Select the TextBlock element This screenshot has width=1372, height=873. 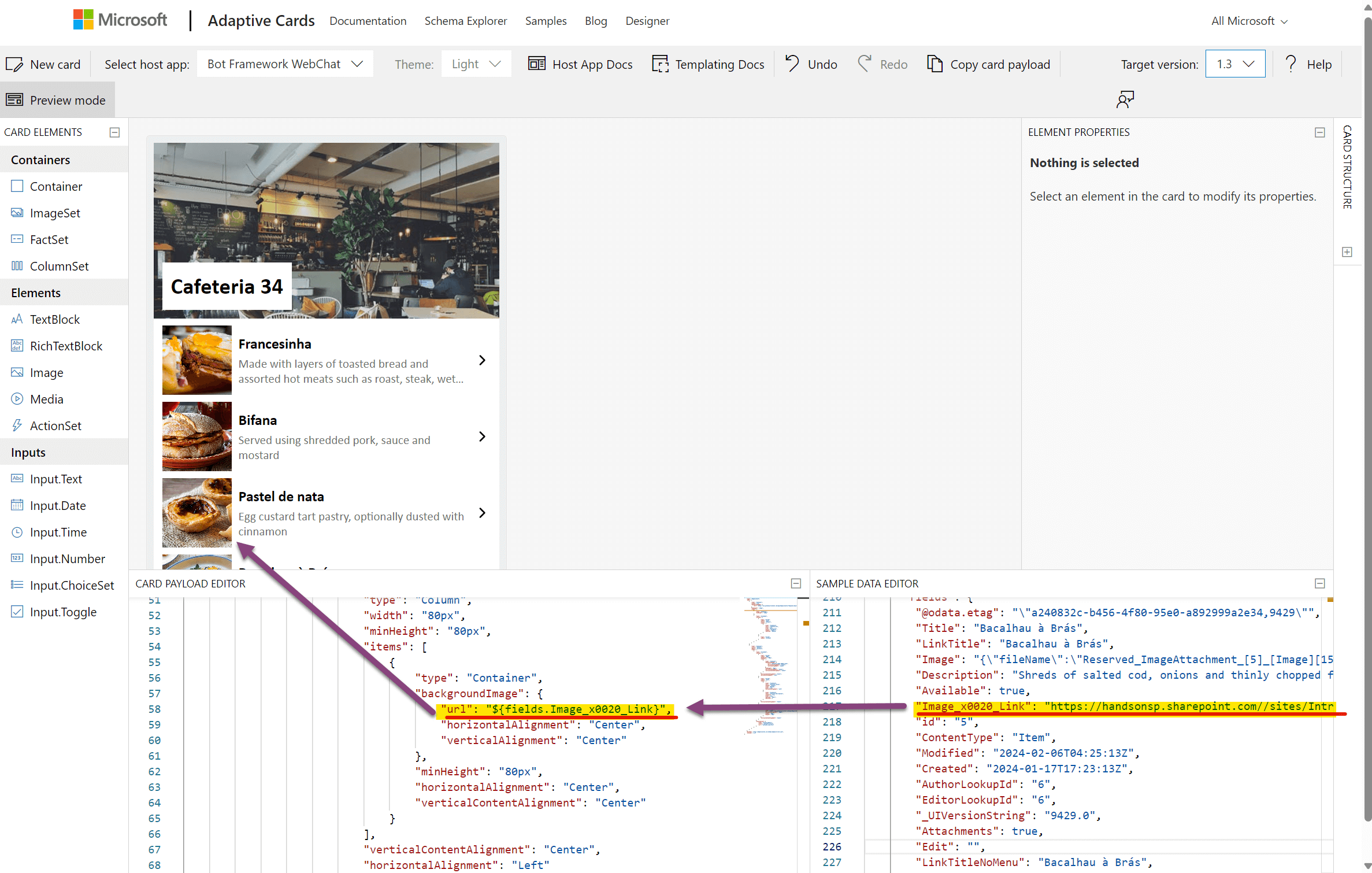pos(55,319)
